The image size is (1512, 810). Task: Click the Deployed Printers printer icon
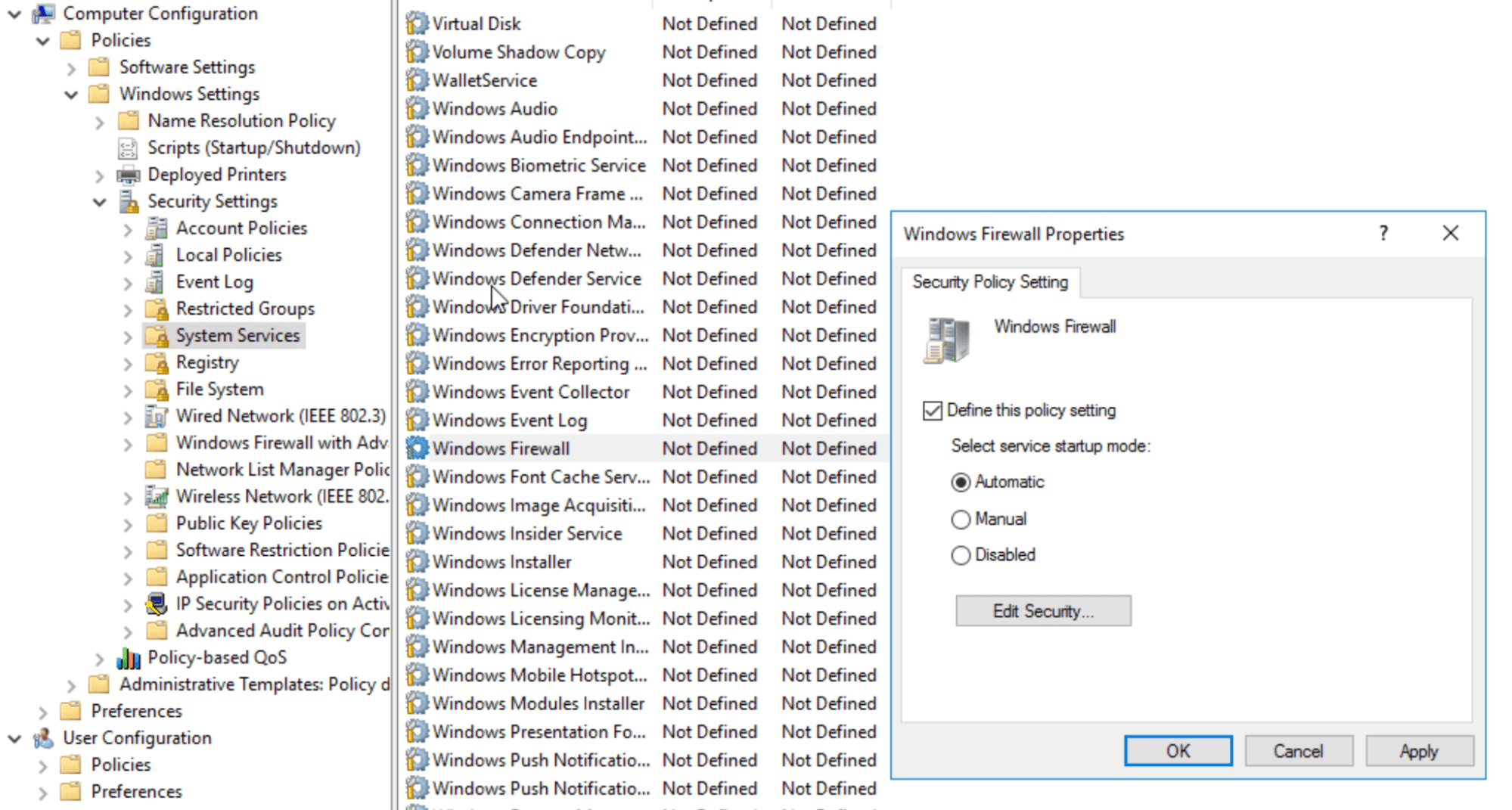[x=130, y=174]
